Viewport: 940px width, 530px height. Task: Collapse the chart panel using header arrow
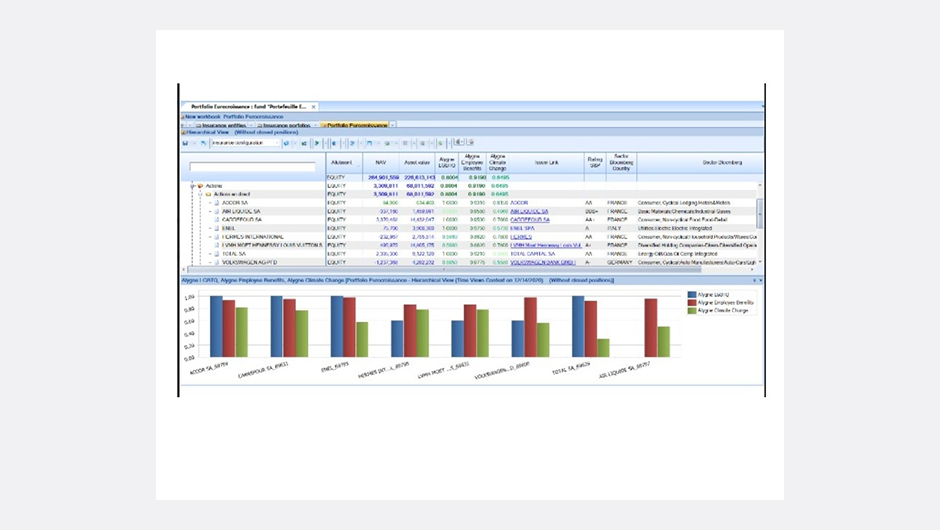pos(754,281)
